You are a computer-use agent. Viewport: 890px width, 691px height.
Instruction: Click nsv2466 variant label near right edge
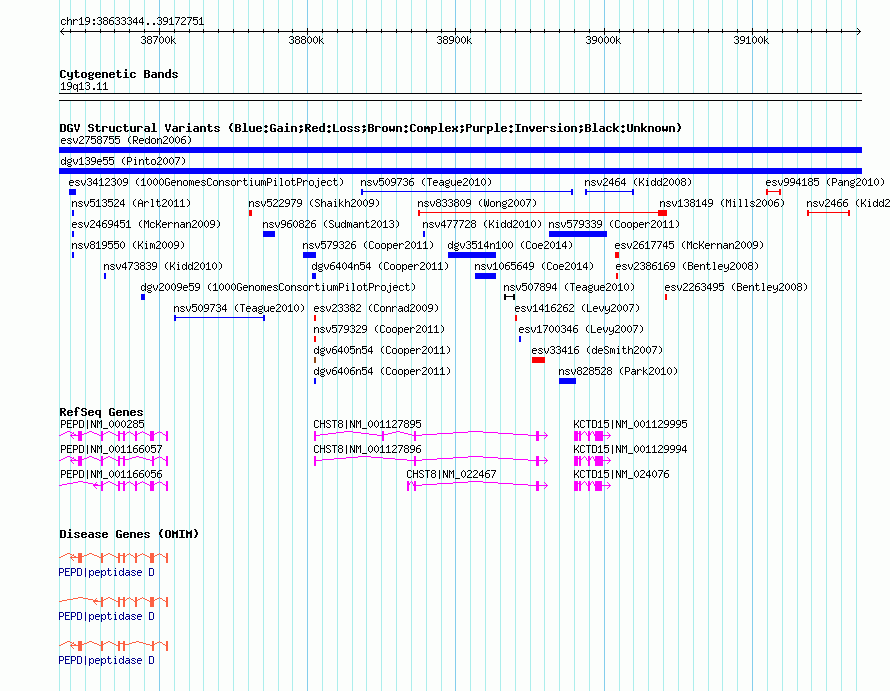[x=847, y=203]
